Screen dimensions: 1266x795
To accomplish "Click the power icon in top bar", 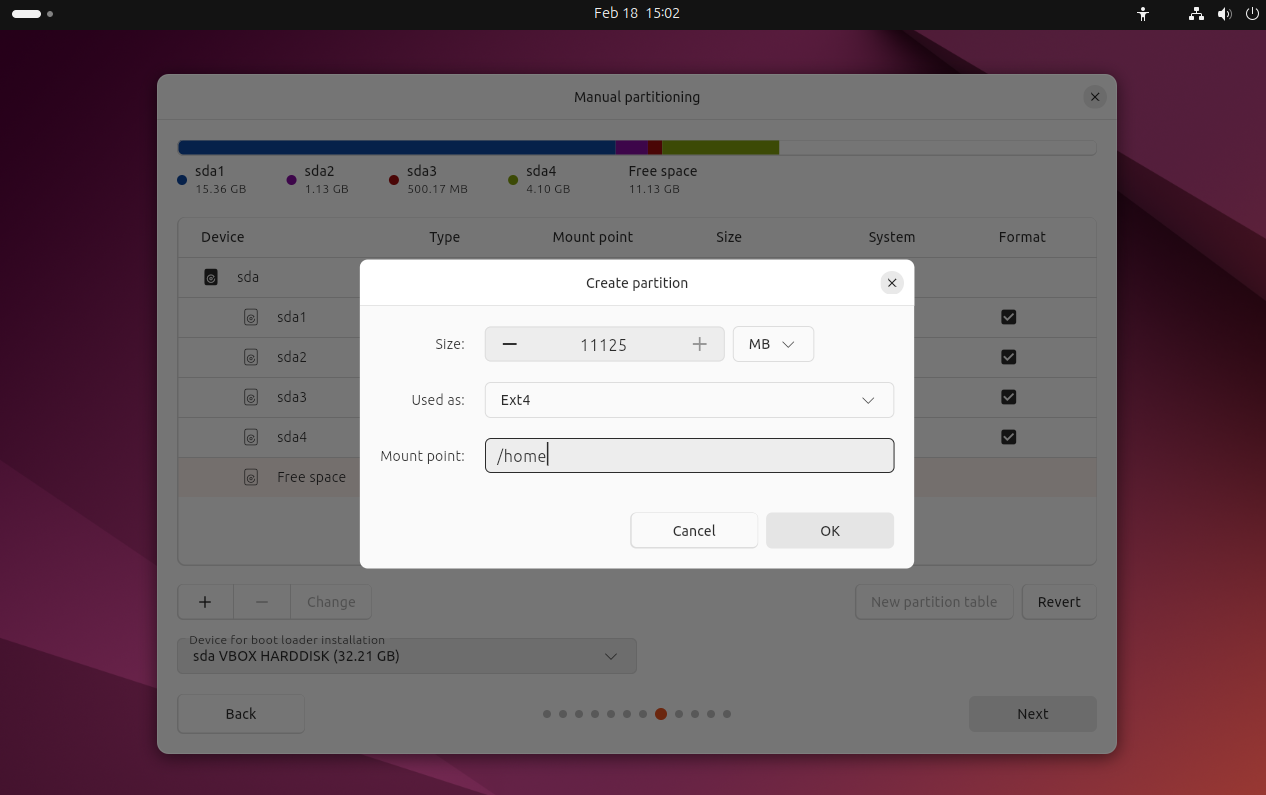I will 1252,14.
